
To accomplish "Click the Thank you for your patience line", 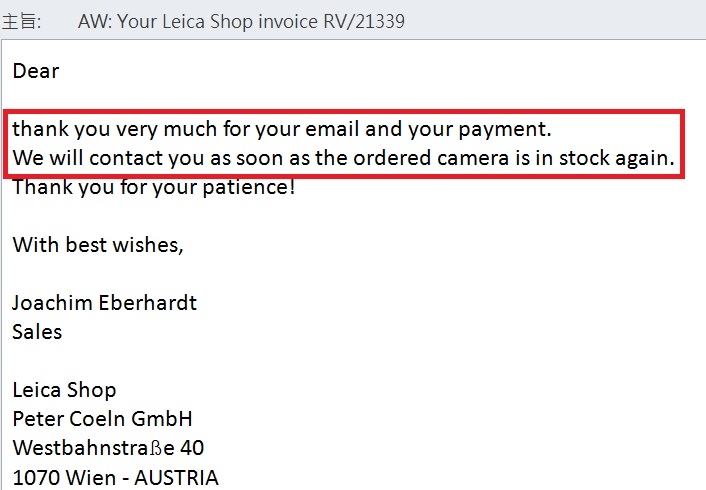I will coord(154,187).
